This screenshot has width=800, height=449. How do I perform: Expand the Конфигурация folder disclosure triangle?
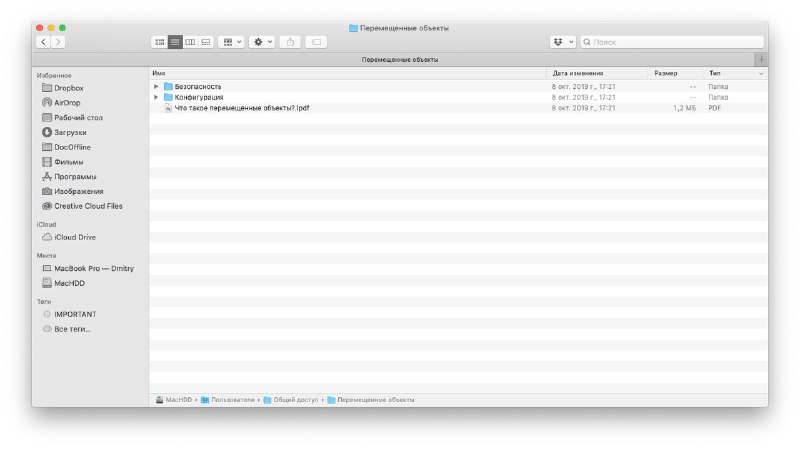coord(156,97)
